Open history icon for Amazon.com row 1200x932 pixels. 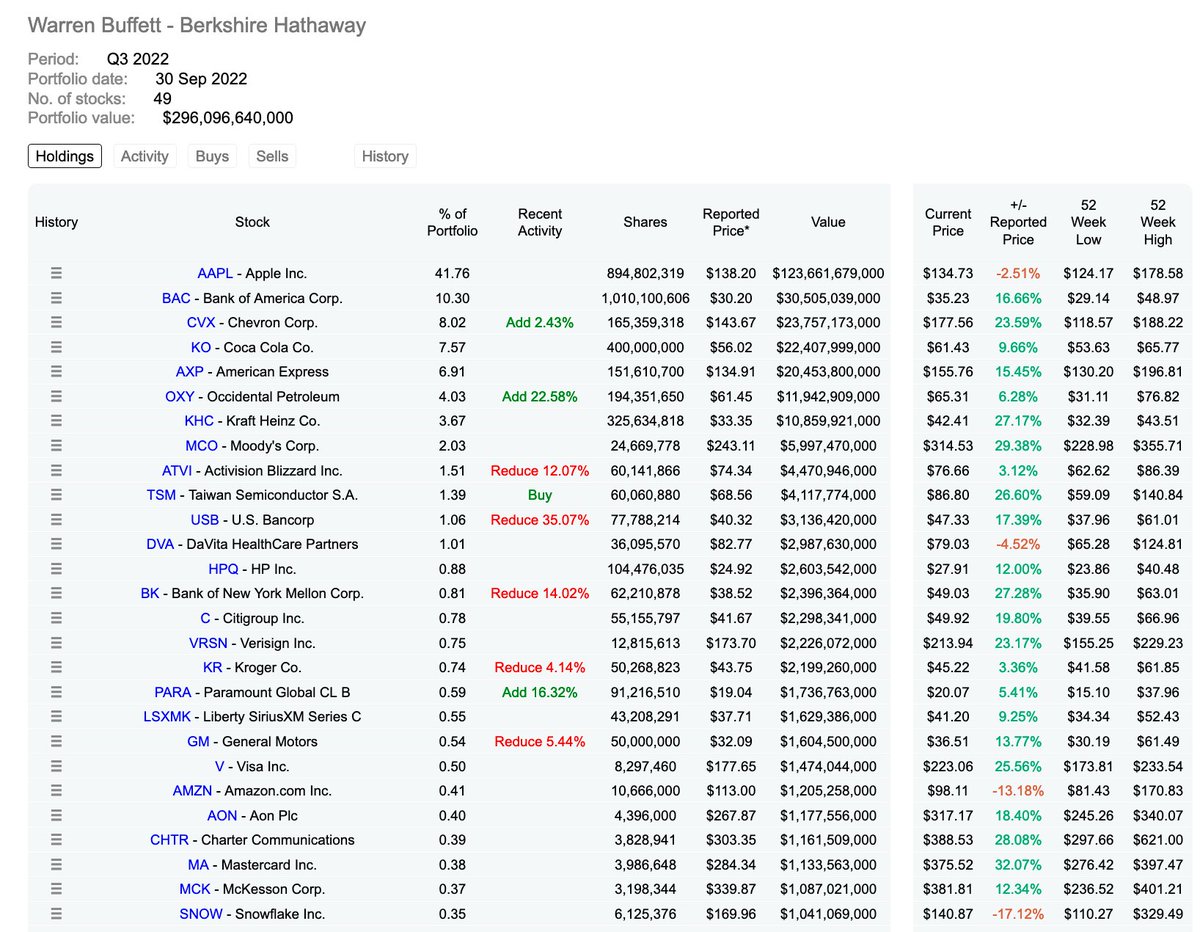point(56,790)
